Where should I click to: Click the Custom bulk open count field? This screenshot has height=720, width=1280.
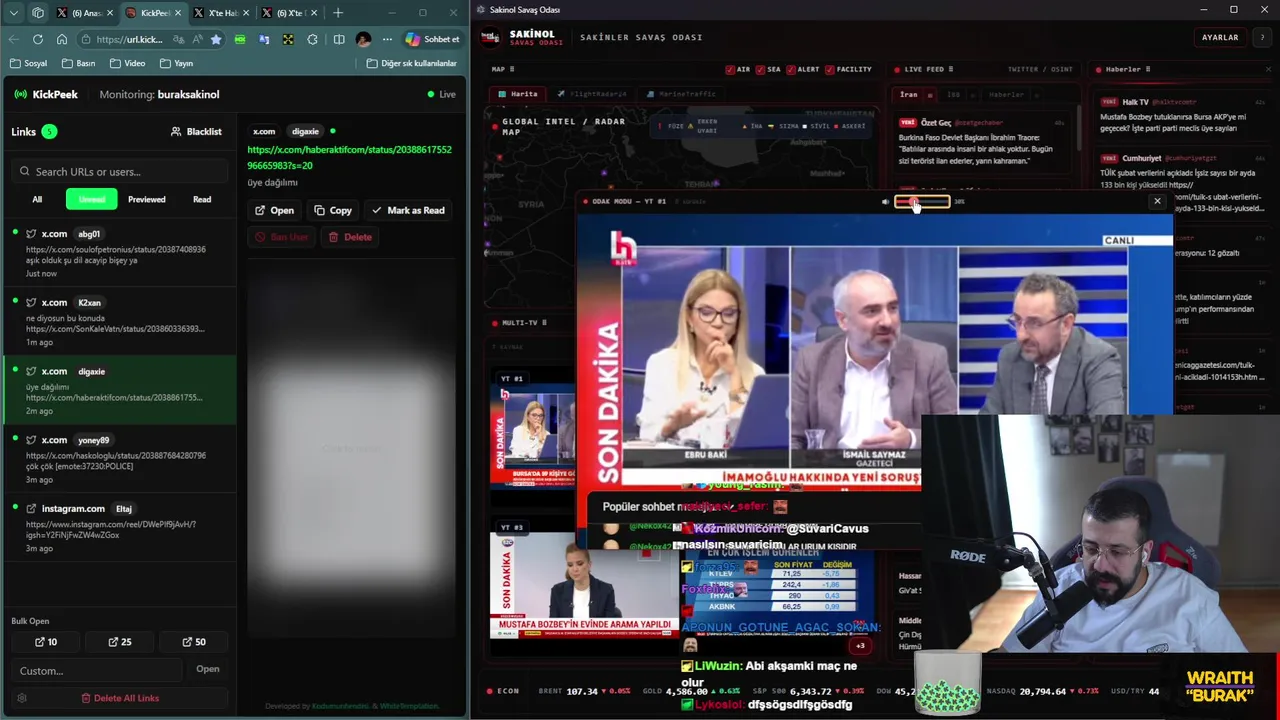[x=96, y=670]
